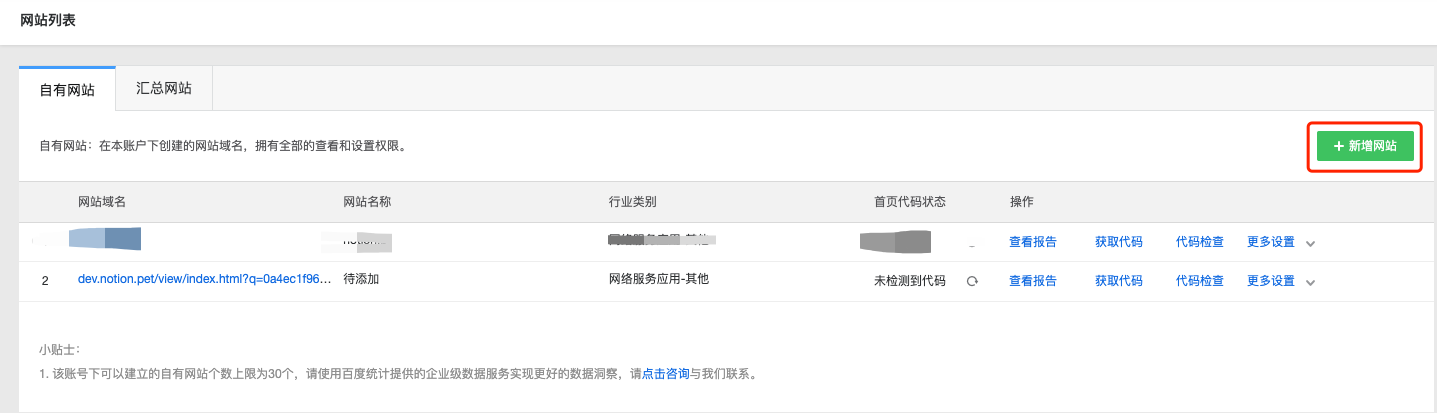Open 更多设置 link in dev.notion.pet row

[x=1271, y=281]
